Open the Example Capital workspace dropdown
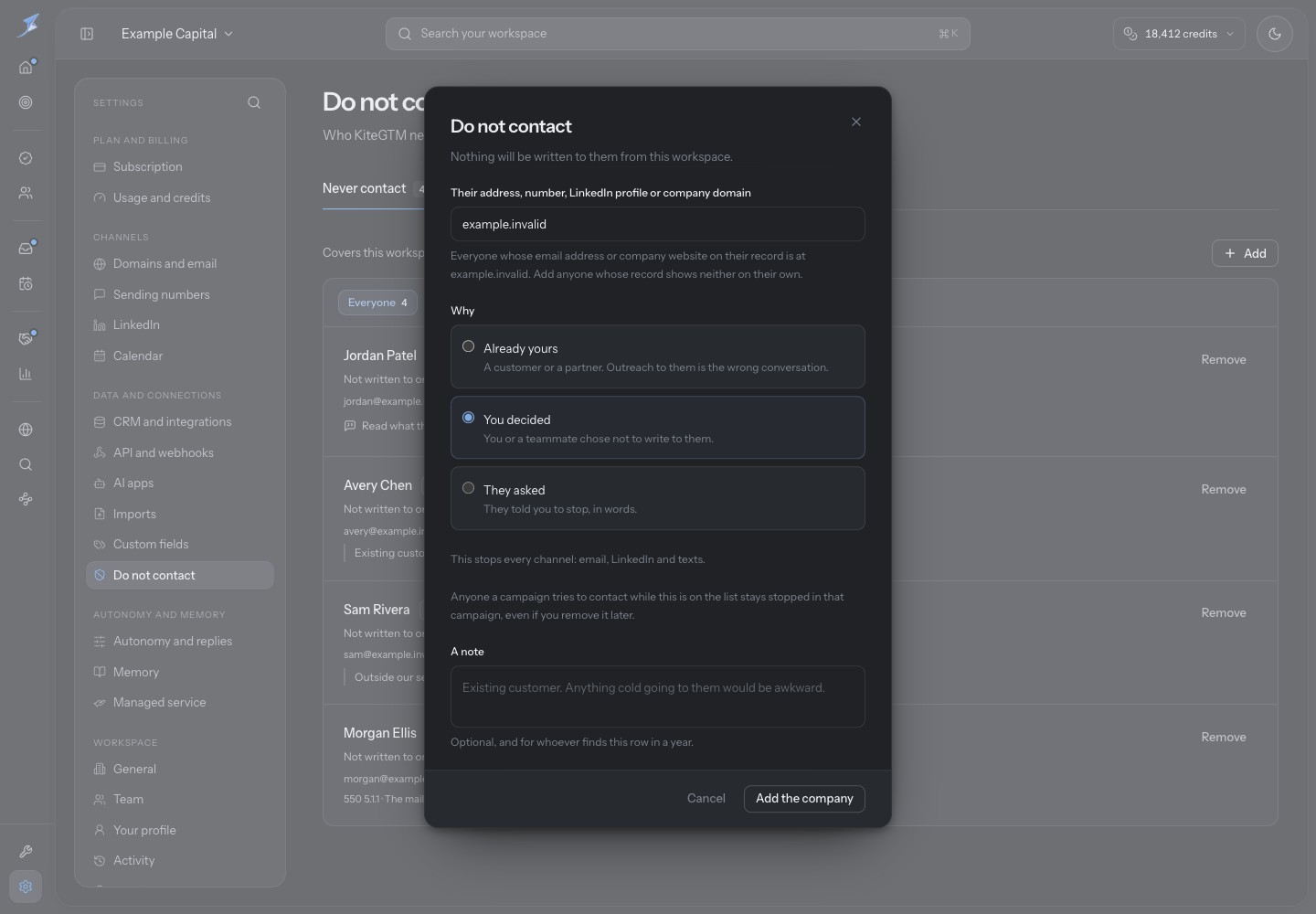The image size is (1316, 914). [177, 34]
